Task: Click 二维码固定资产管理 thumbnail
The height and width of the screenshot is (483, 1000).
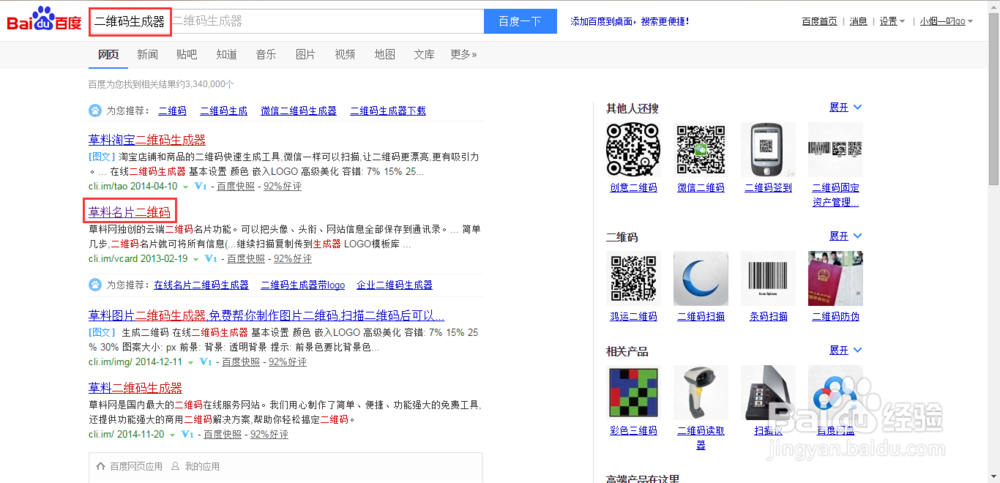Action: (835, 150)
